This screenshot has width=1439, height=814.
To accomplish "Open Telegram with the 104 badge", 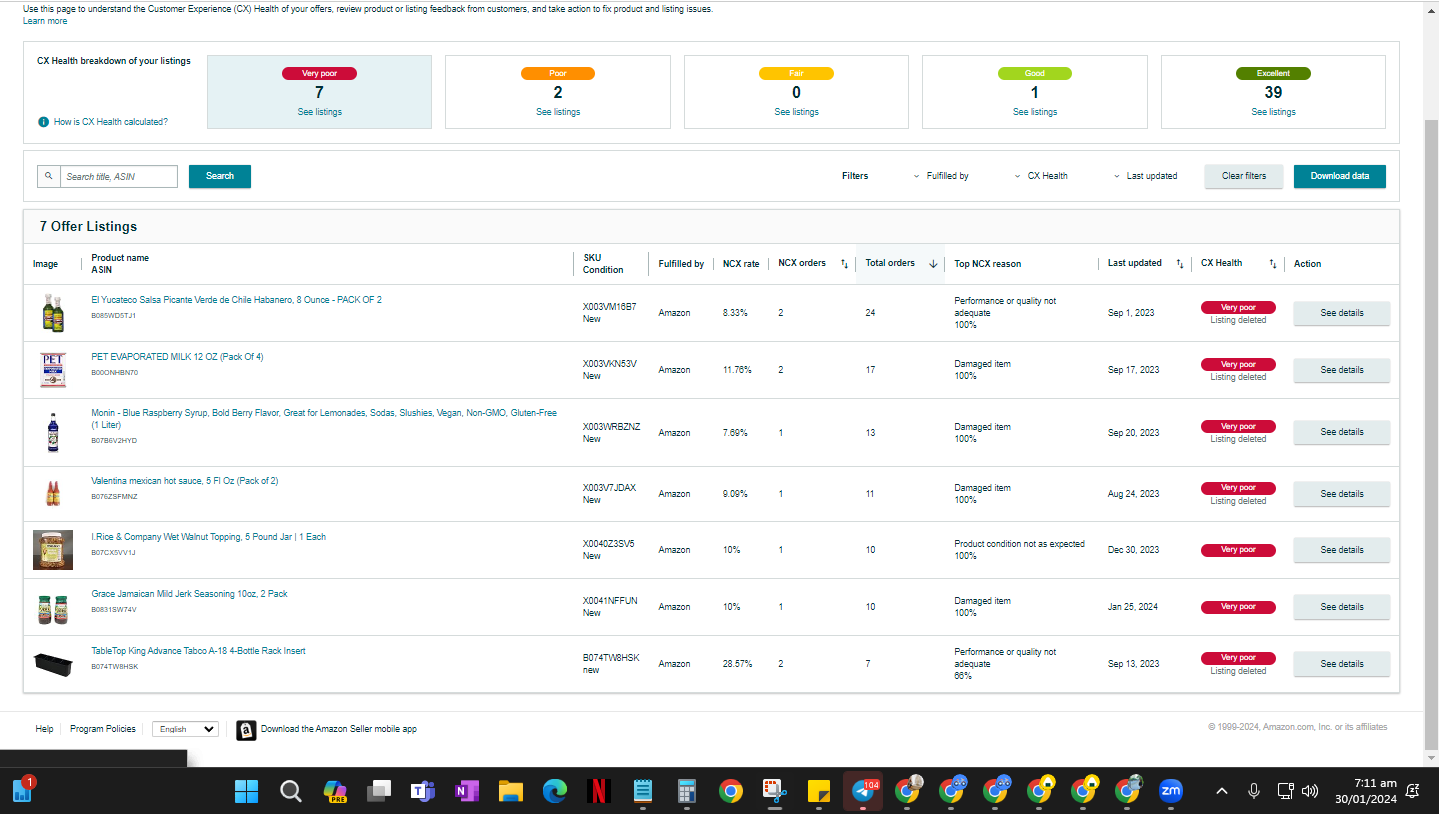I will 863,792.
